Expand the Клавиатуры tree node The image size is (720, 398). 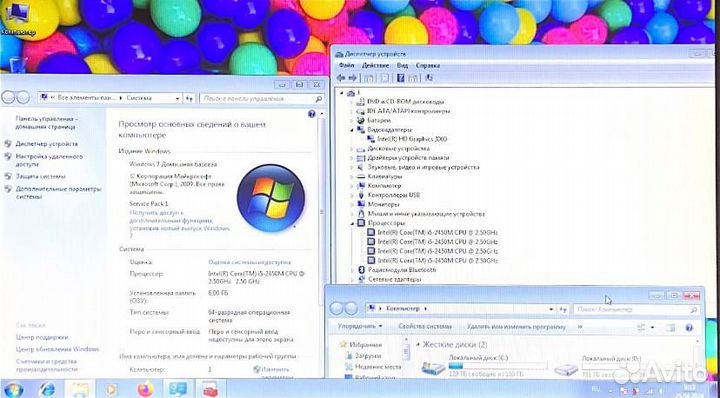pos(352,176)
